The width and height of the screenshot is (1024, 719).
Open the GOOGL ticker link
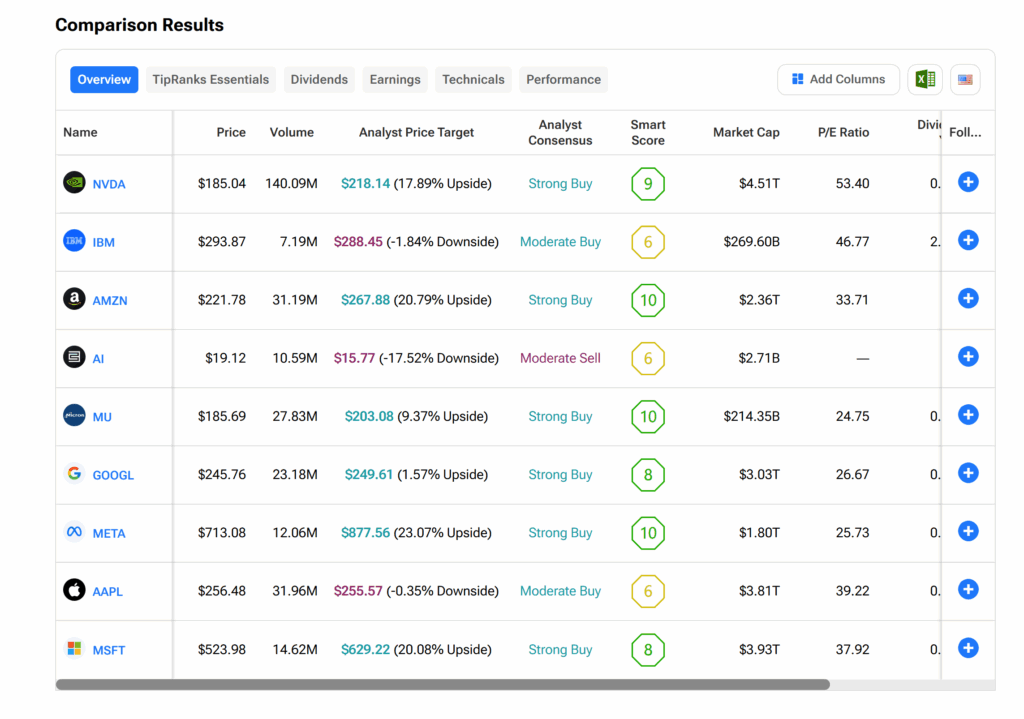click(x=113, y=475)
